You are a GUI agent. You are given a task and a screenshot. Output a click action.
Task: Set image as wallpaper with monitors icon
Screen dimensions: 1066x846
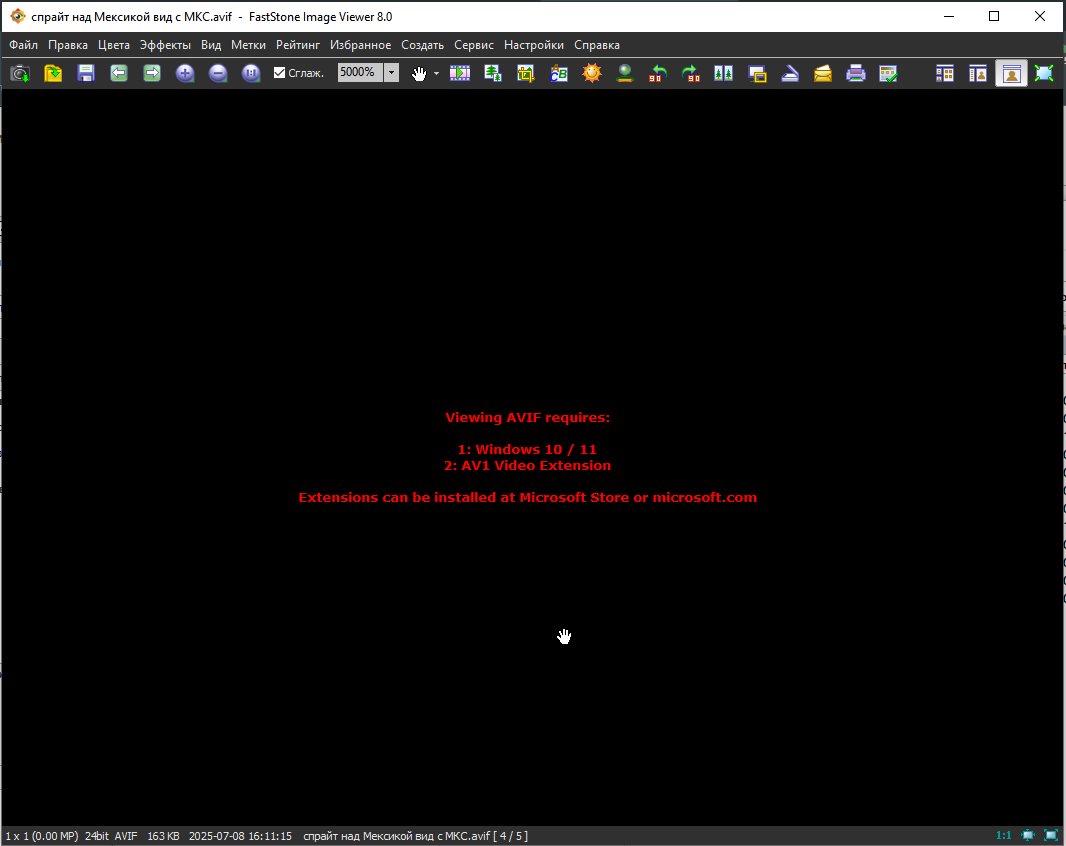pos(757,73)
